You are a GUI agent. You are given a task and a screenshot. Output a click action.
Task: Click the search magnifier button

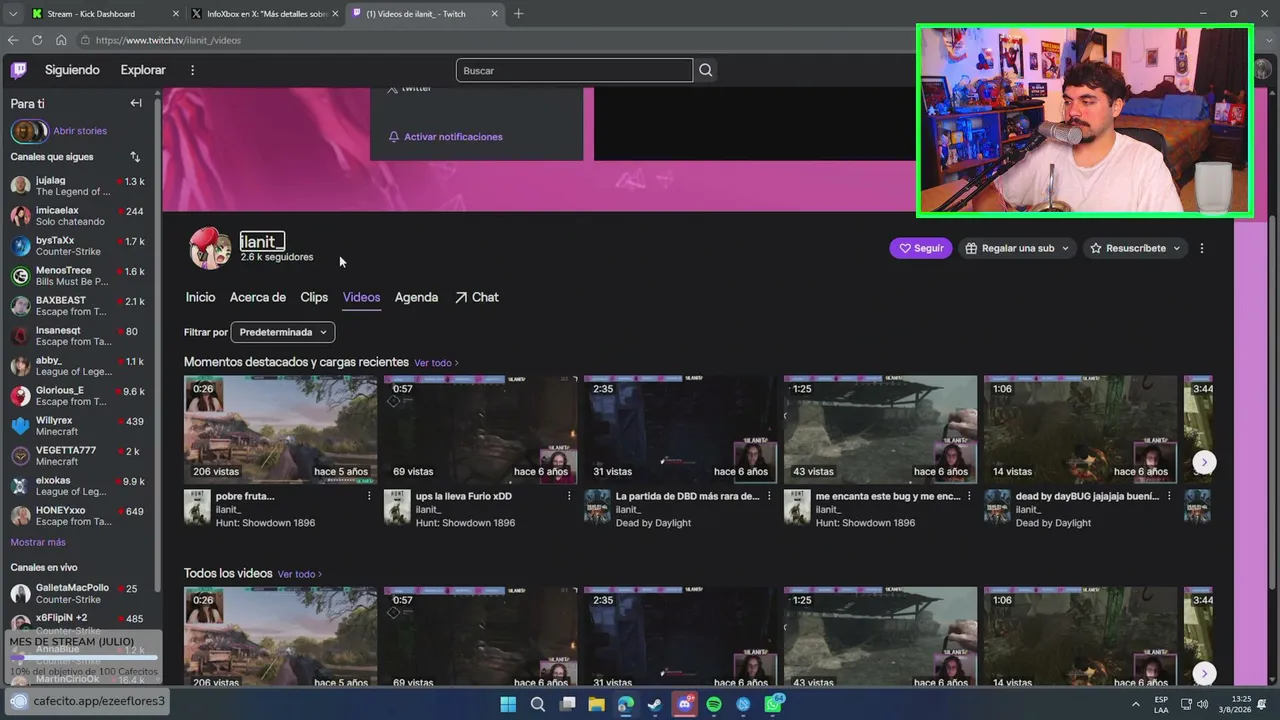tap(706, 70)
